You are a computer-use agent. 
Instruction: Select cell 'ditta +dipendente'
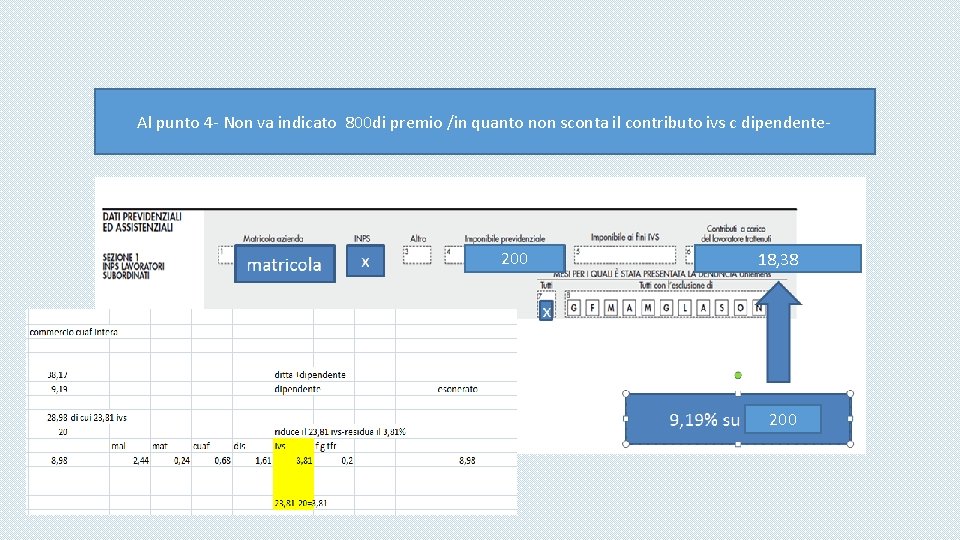click(x=310, y=375)
